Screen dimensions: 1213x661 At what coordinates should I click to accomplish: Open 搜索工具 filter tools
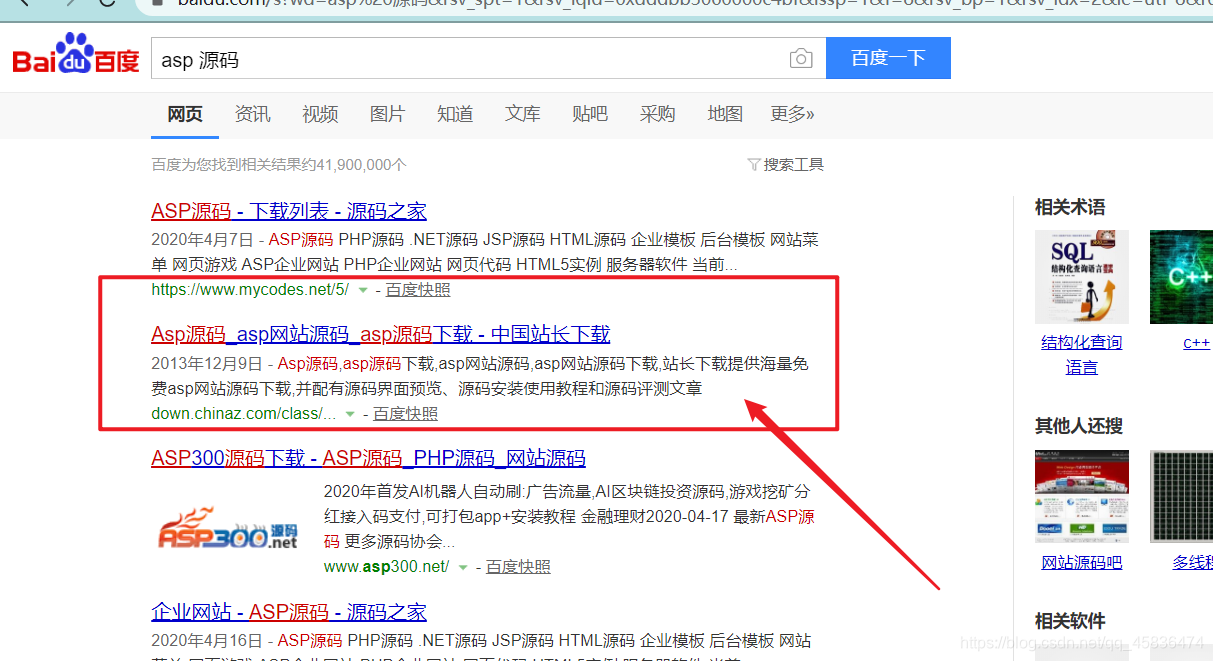[x=786, y=164]
